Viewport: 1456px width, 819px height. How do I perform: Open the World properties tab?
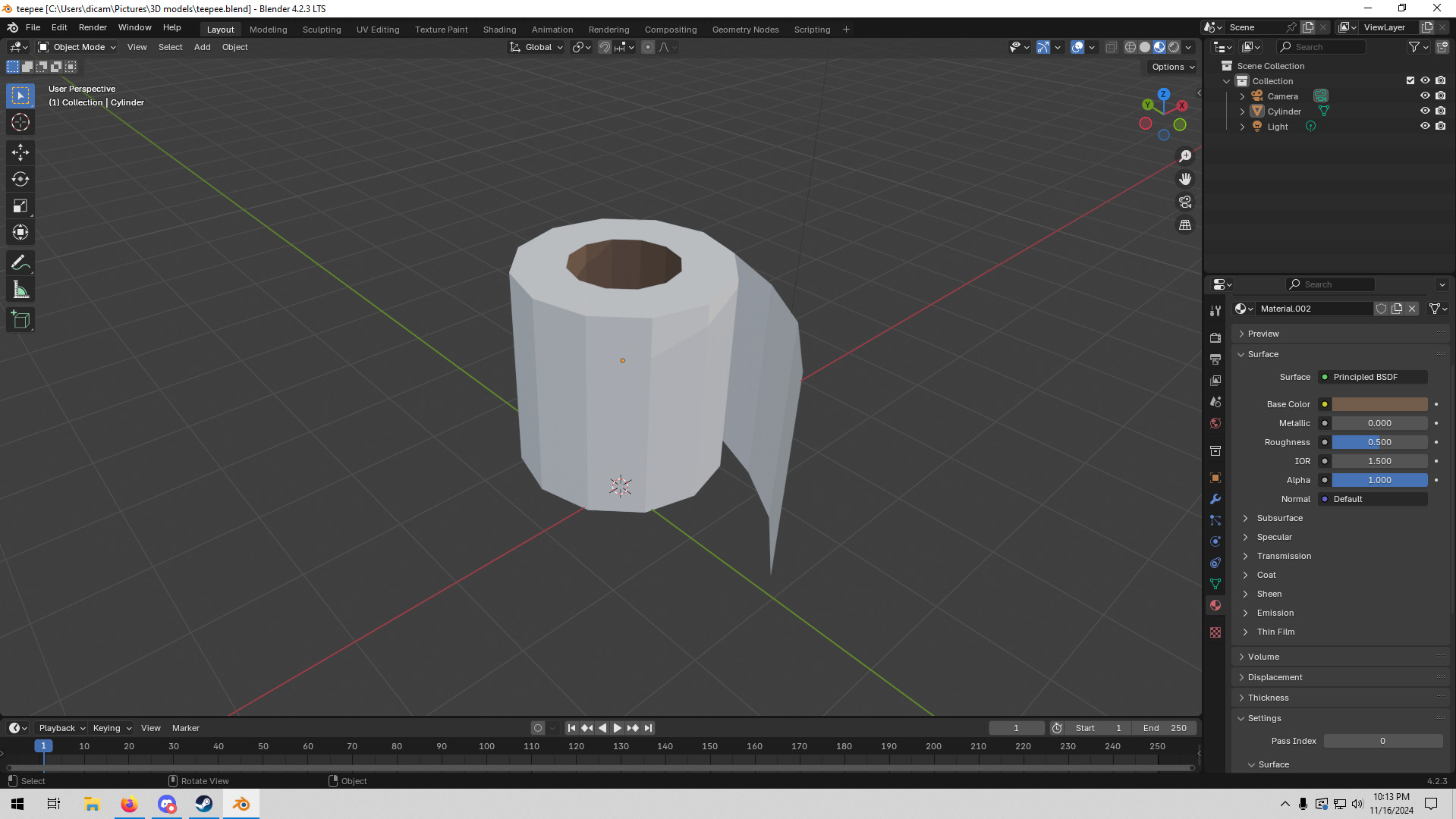1215,423
